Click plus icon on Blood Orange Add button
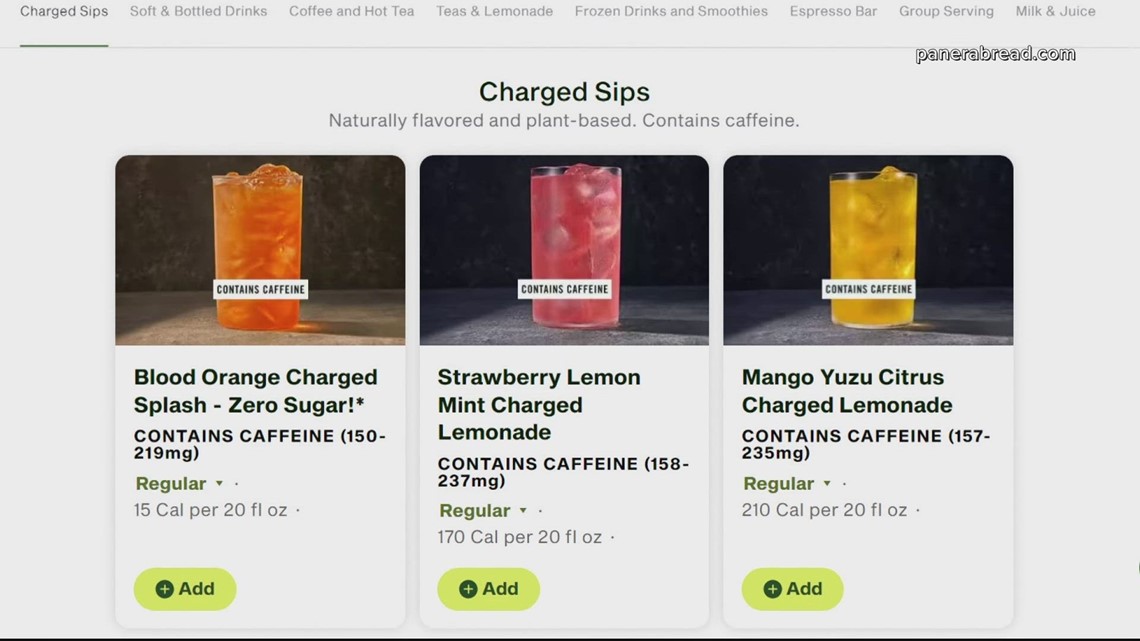This screenshot has height=641, width=1140. (x=165, y=589)
